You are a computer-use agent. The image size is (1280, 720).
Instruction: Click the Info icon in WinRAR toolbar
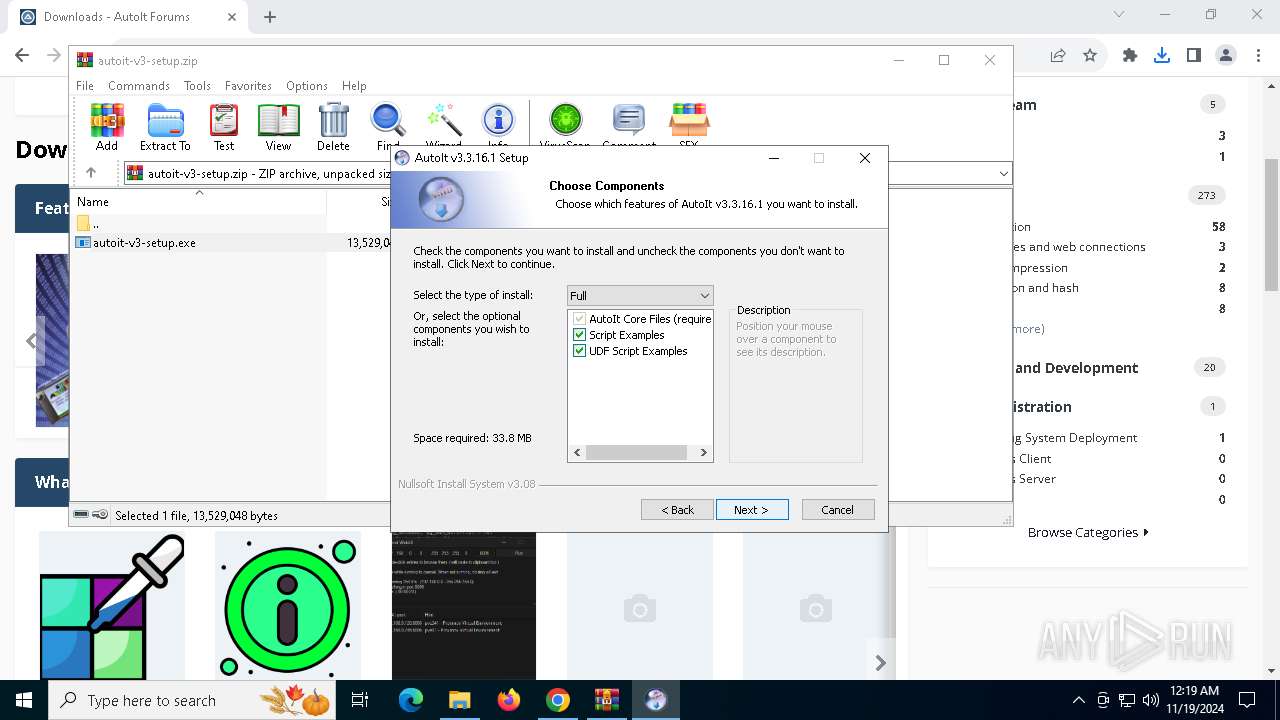click(x=498, y=125)
